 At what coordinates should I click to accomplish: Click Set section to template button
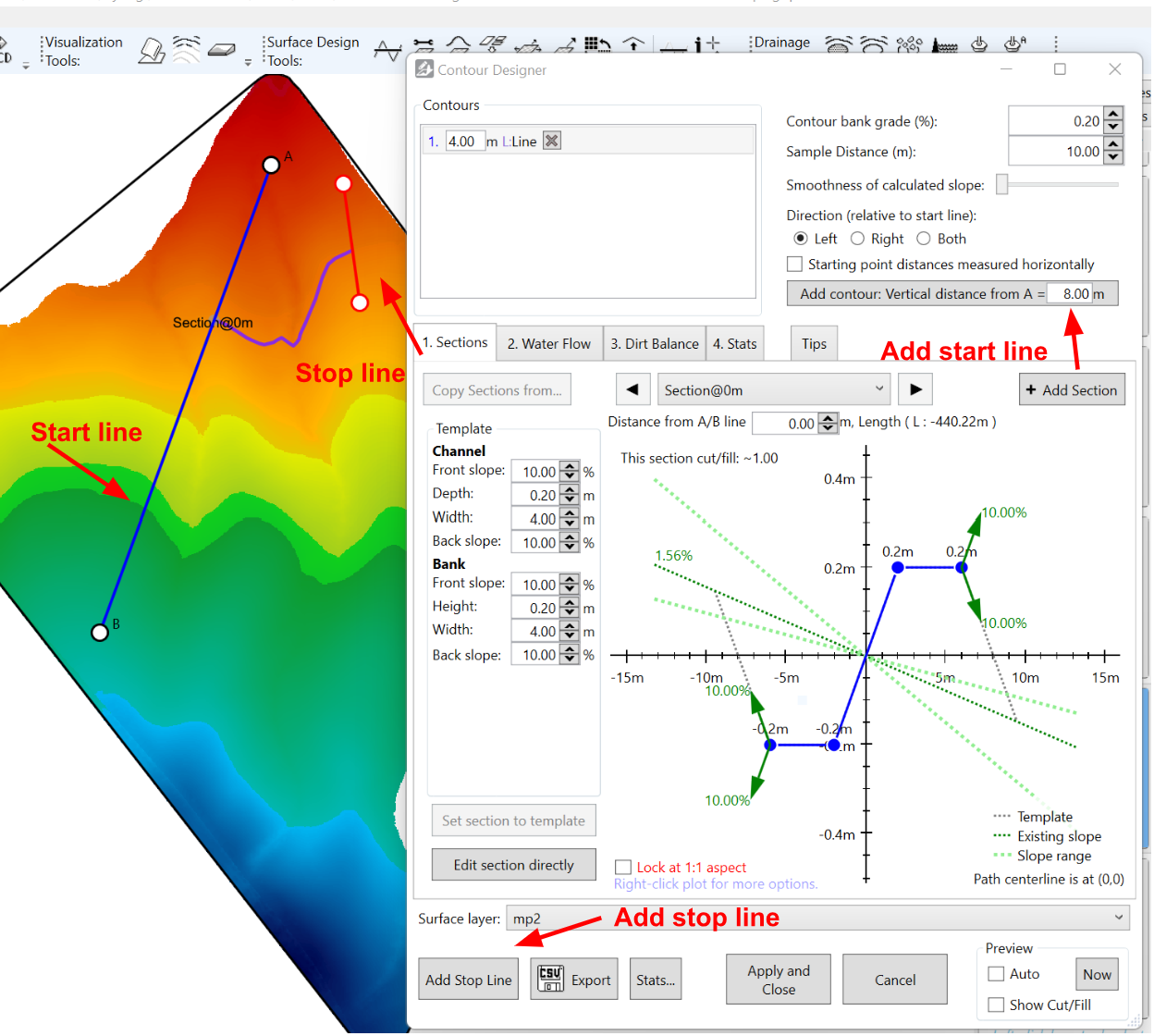pyautogui.click(x=514, y=820)
